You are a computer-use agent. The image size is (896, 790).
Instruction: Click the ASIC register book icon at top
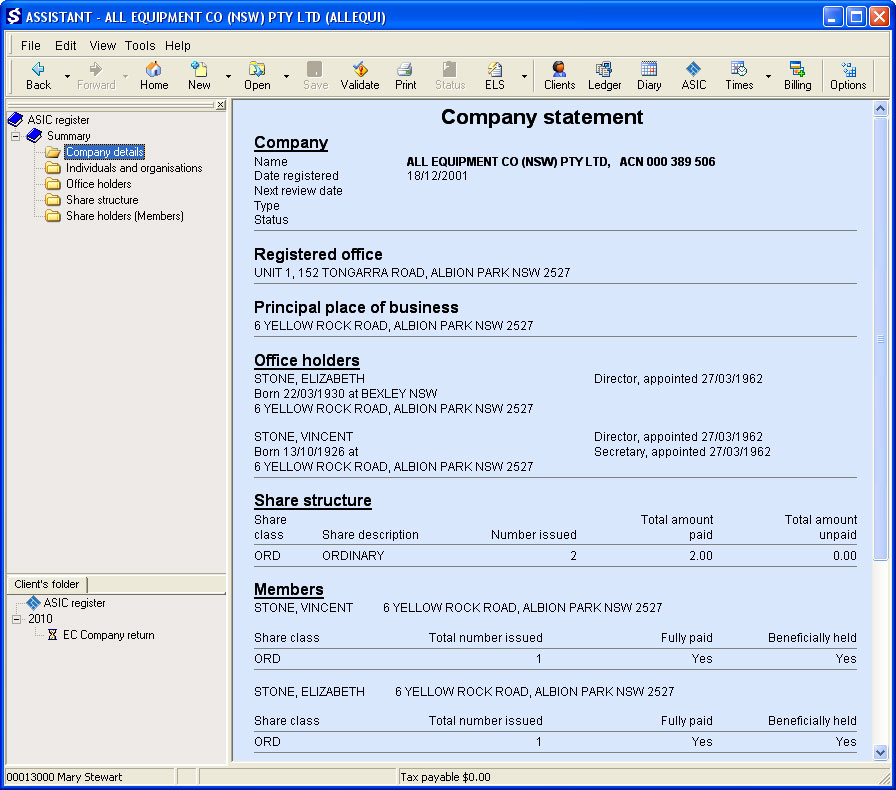15,119
